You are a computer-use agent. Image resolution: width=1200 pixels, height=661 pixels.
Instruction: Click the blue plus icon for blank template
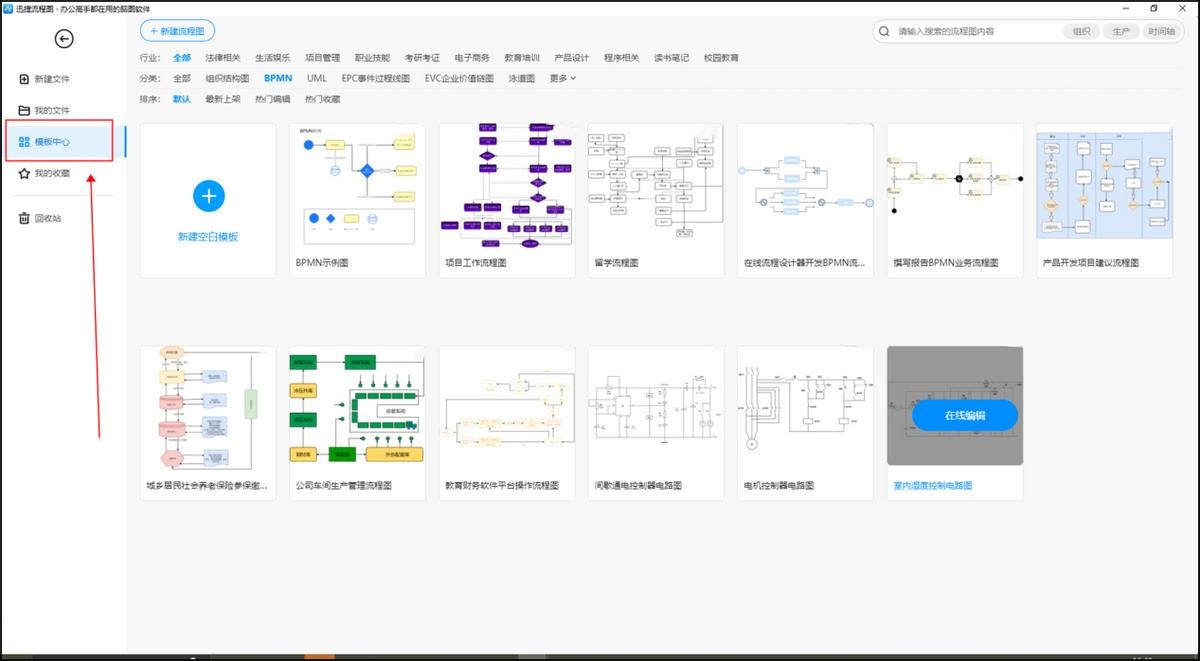tap(208, 196)
